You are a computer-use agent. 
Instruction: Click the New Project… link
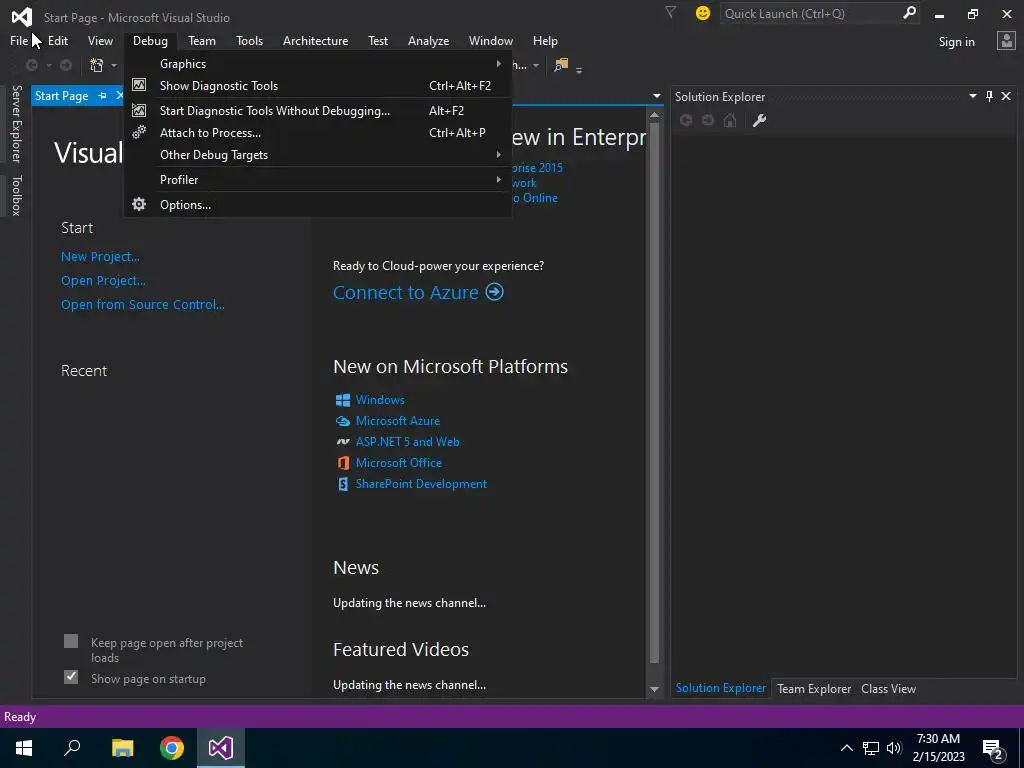pyautogui.click(x=100, y=257)
